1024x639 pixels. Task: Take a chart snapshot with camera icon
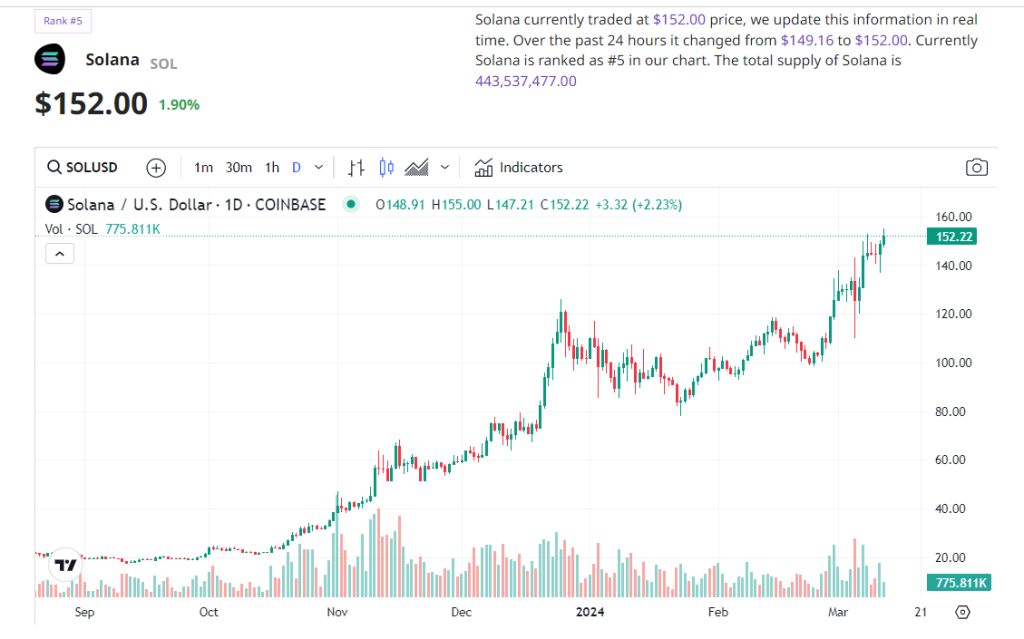(977, 167)
